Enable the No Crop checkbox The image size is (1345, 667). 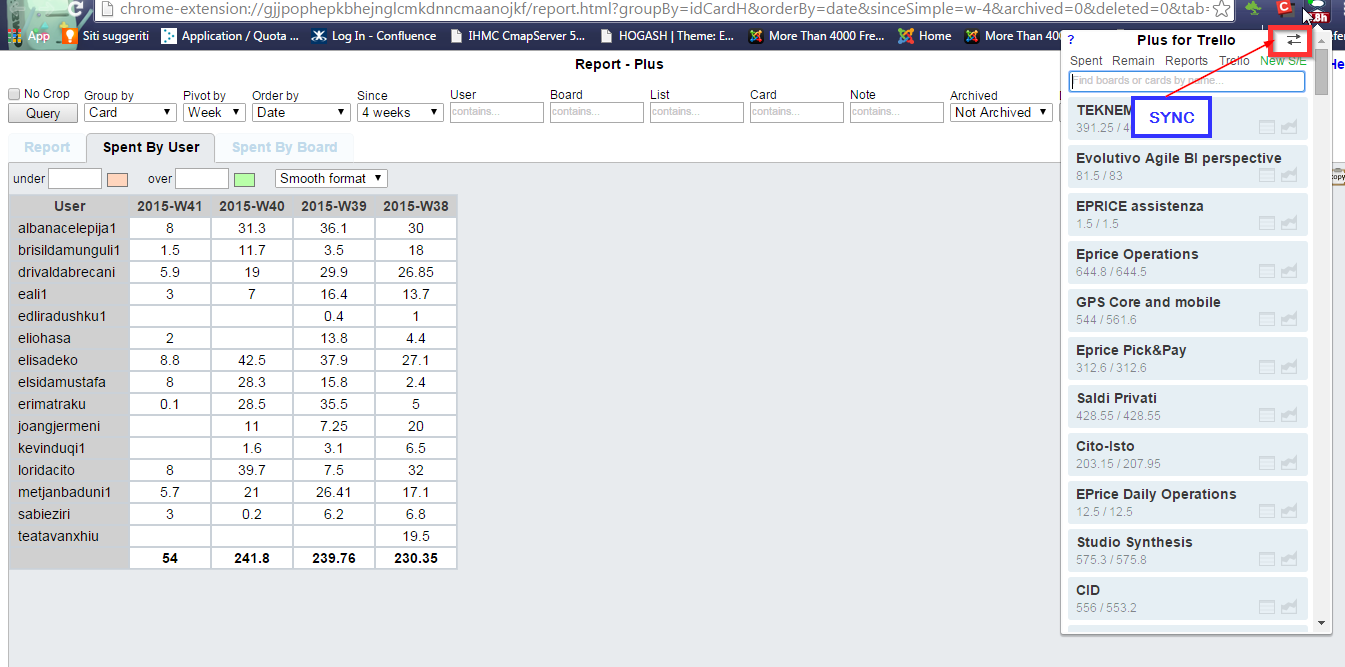click(14, 94)
